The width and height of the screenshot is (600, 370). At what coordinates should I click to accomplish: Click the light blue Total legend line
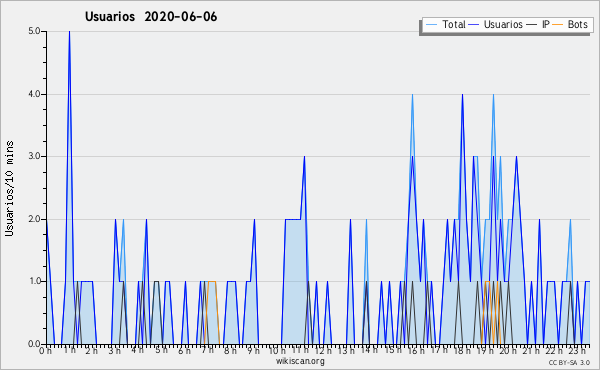(x=431, y=25)
